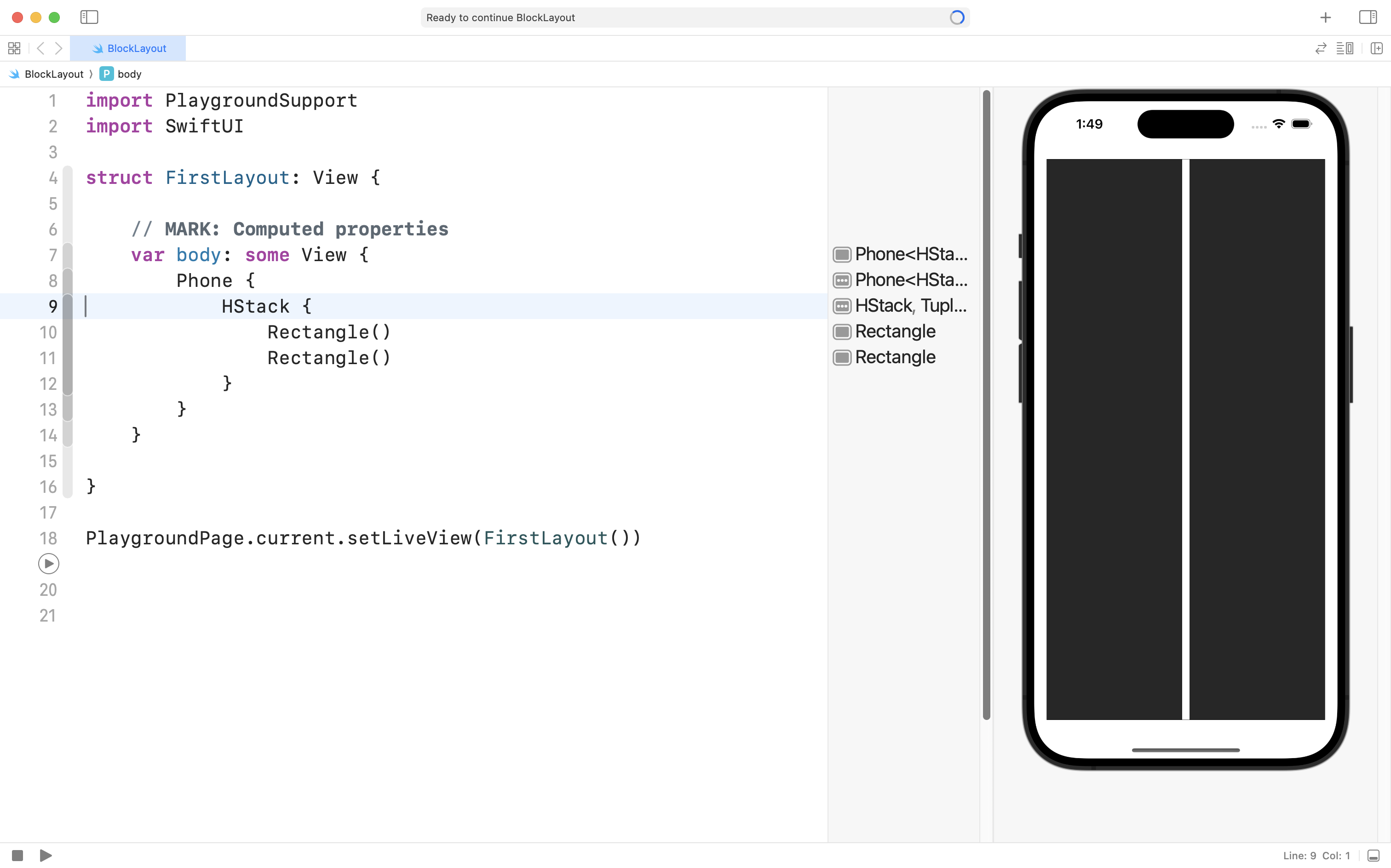Show quick look for HStack result
Image resolution: width=1391 pixels, height=868 pixels.
(842, 306)
